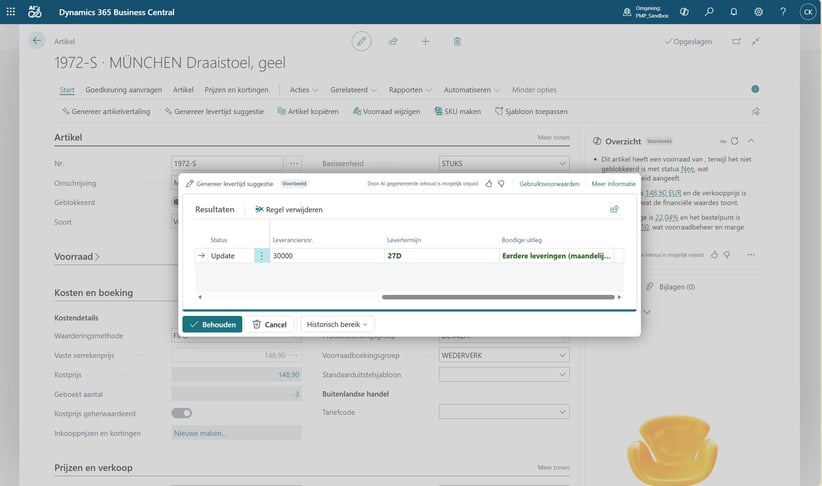This screenshot has height=486, width=822.
Task: Click horizontal scrollbar in results grid
Action: (498, 297)
